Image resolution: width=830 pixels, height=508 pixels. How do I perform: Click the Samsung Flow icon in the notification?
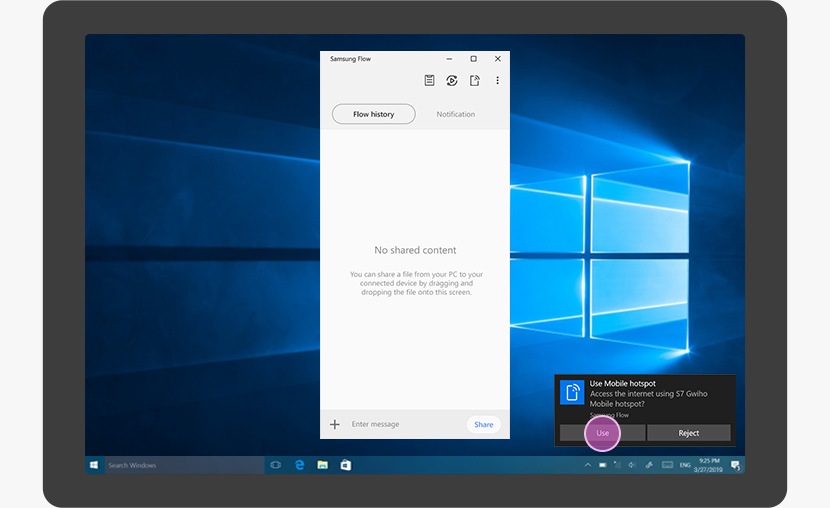572,392
